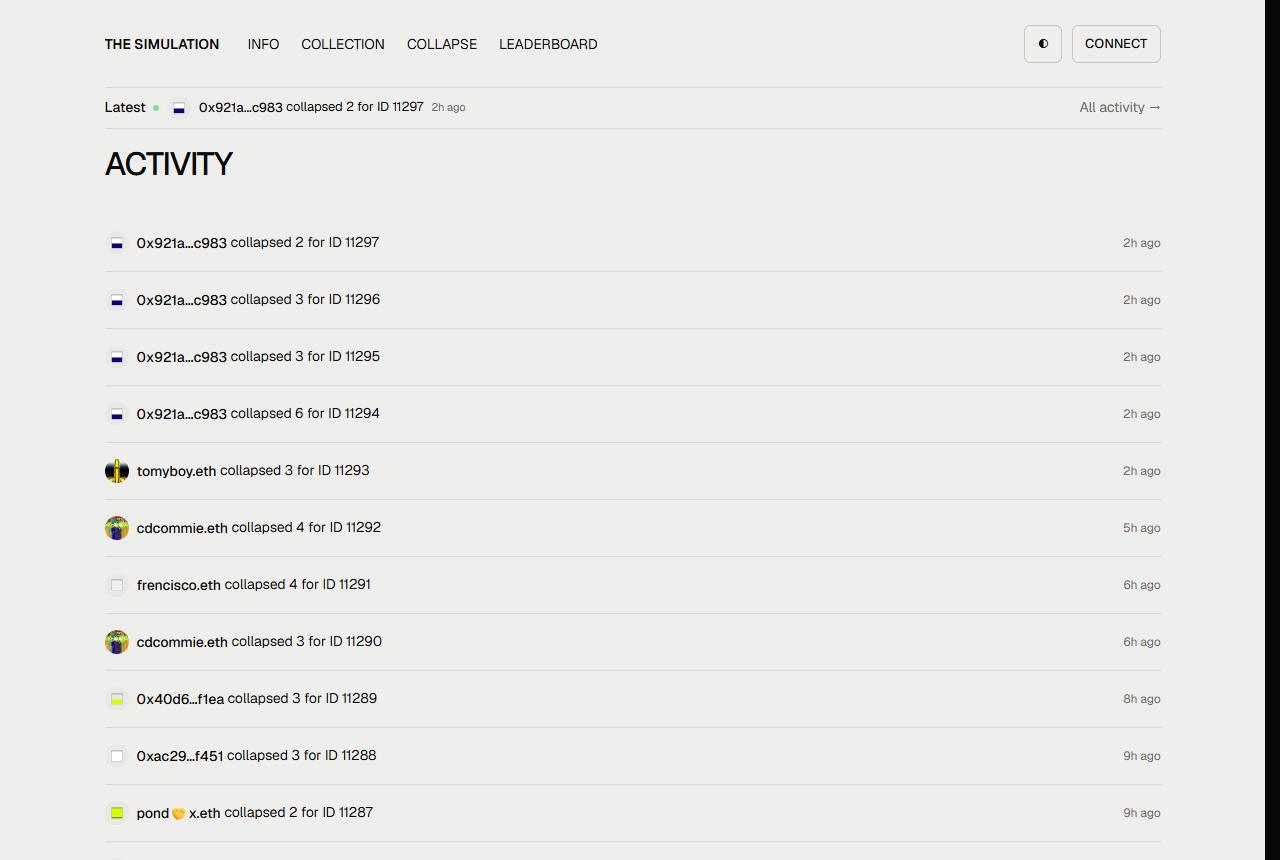Screen dimensions: 1280x860
Task: Open the 0x40d6…f1ea address link
Action: 180,699
